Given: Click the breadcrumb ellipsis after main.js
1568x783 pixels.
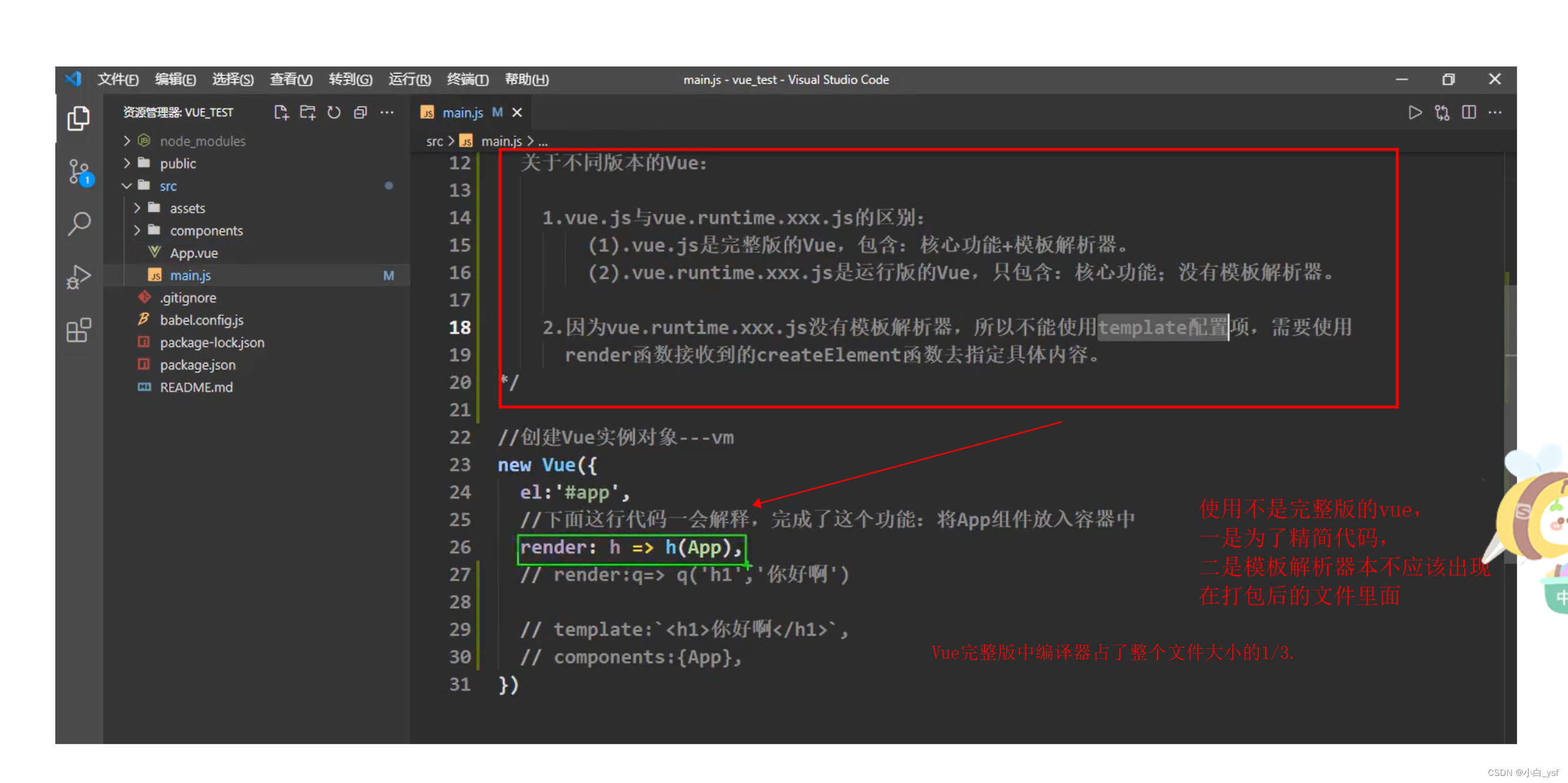Looking at the screenshot, I should point(543,141).
